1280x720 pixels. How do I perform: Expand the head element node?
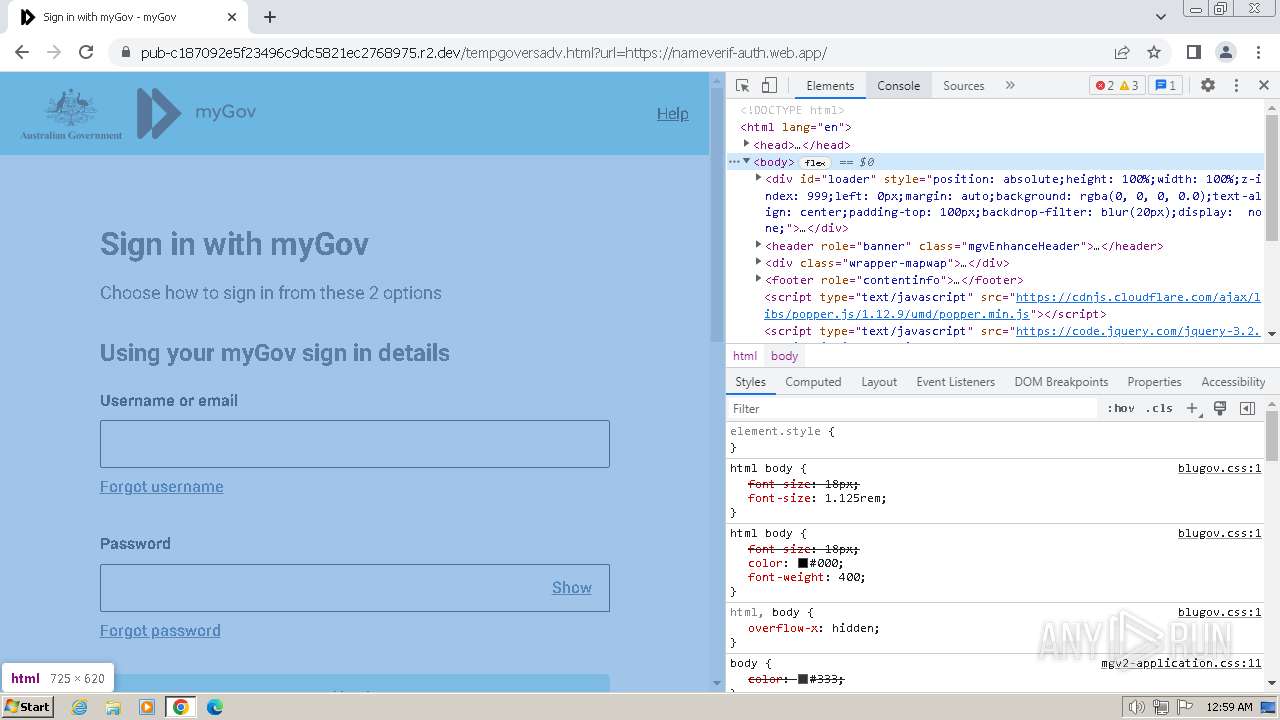point(747,144)
